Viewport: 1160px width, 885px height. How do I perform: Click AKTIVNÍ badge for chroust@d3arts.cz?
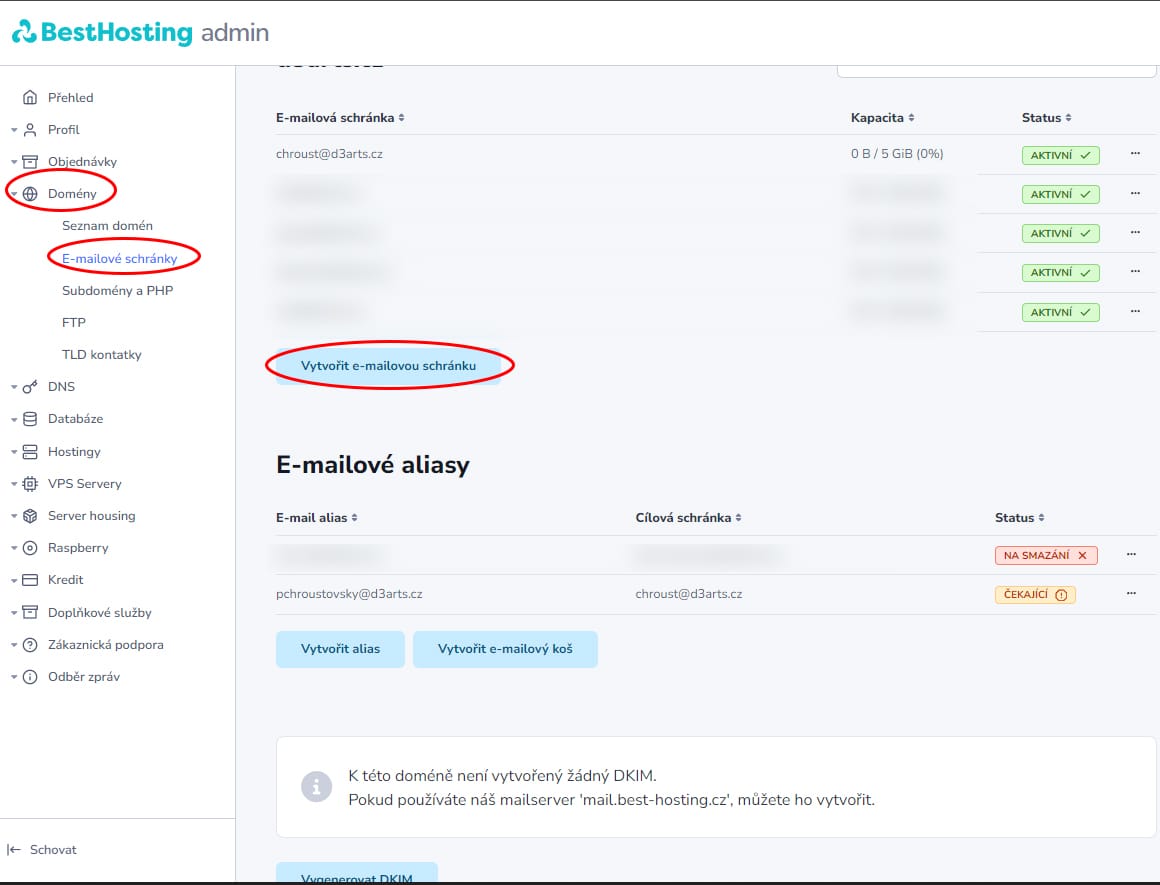click(1060, 155)
